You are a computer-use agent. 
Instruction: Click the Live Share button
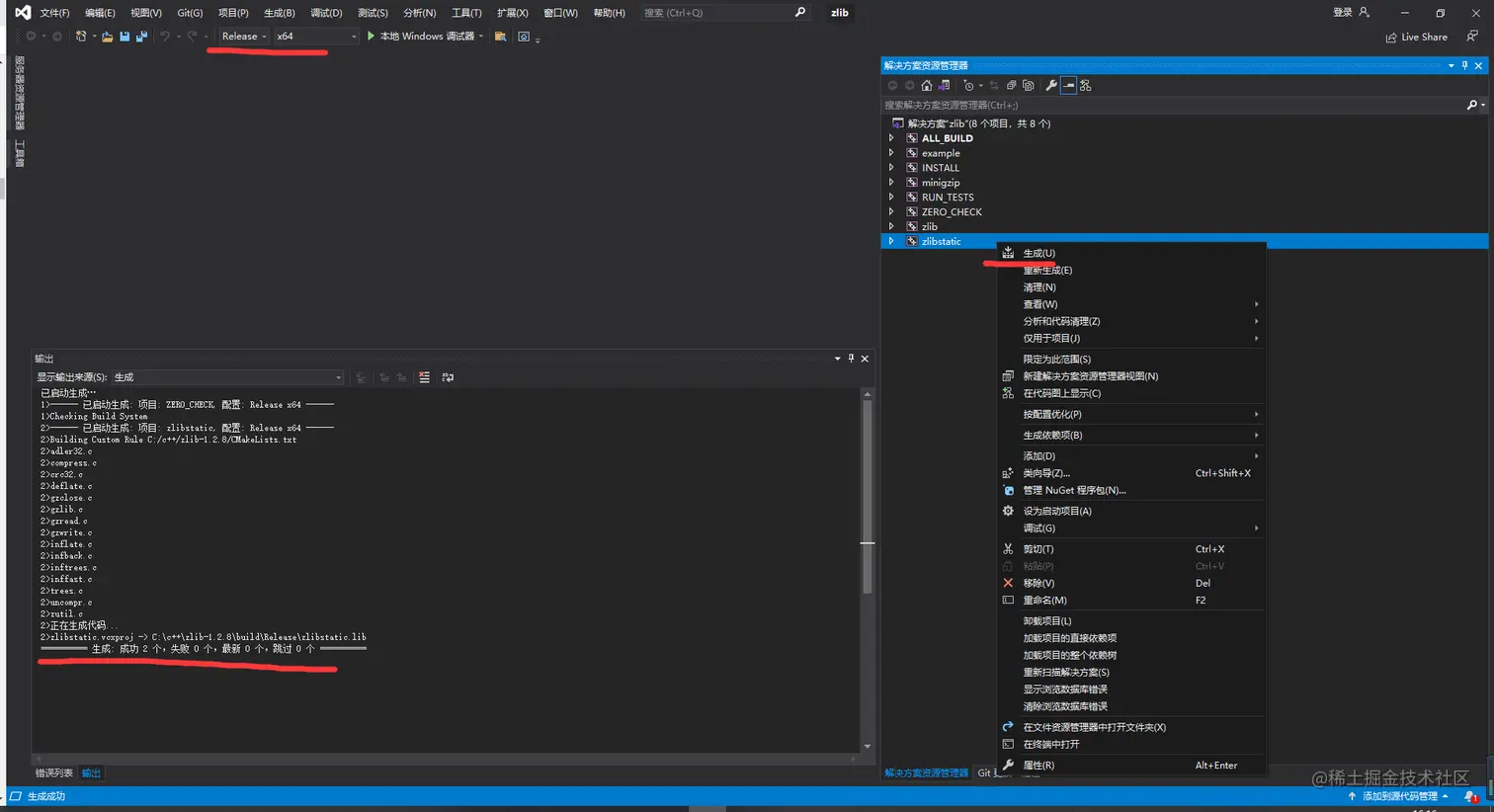[1416, 38]
